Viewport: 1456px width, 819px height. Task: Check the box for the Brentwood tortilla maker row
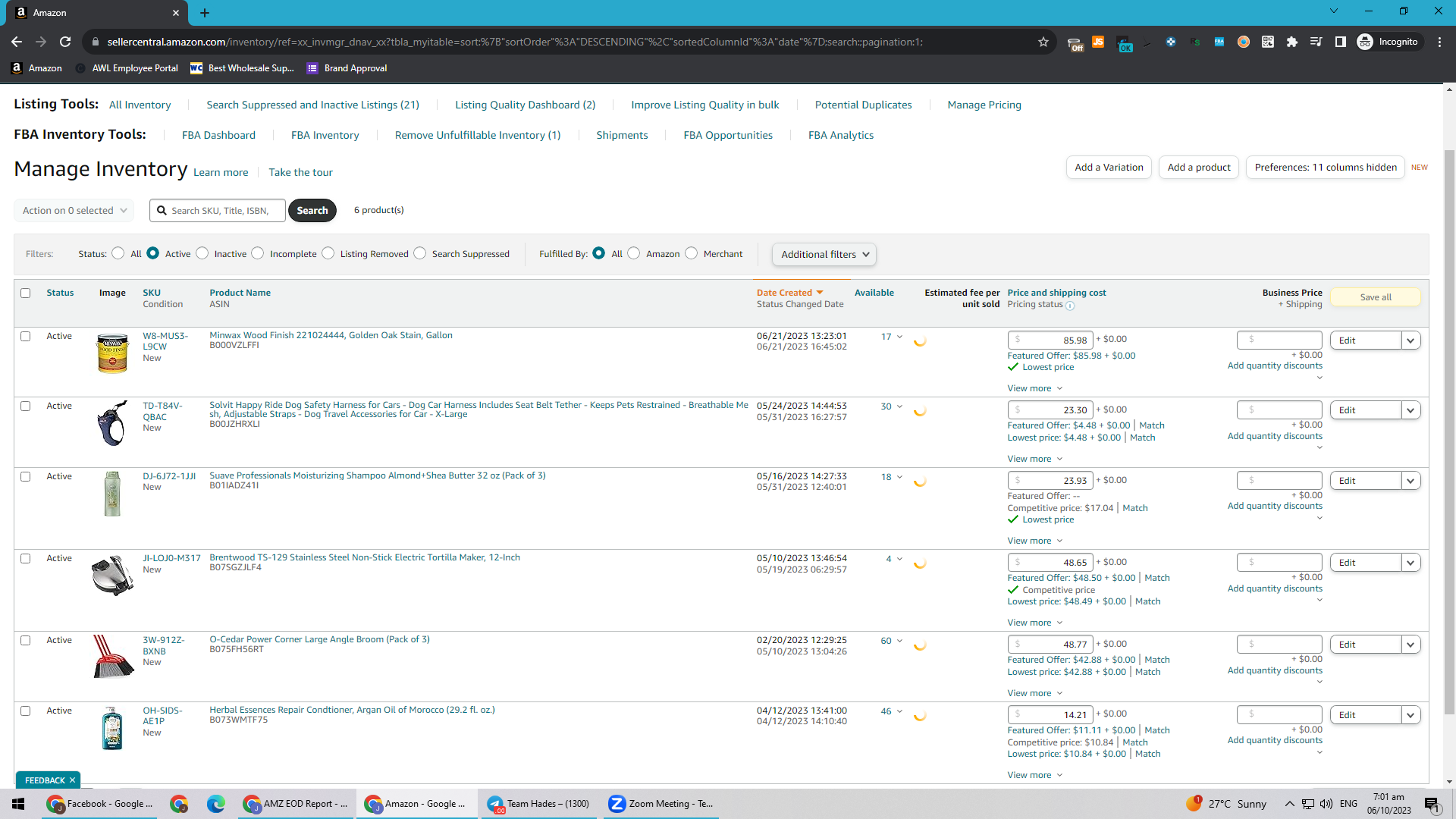pyautogui.click(x=26, y=558)
